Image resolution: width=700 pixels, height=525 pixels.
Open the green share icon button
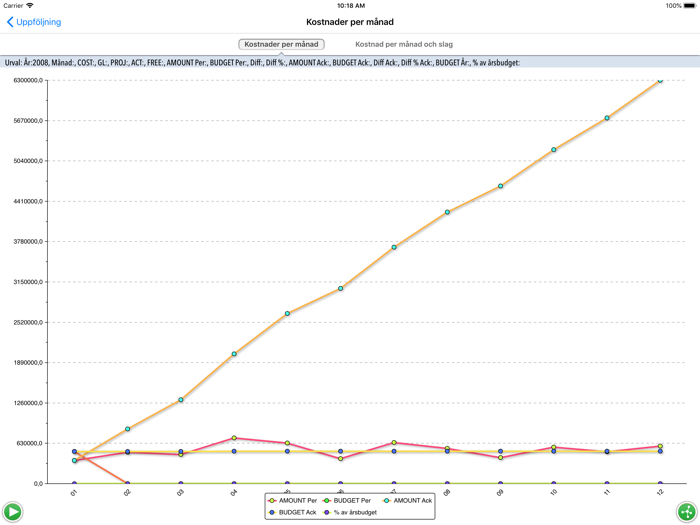687,512
